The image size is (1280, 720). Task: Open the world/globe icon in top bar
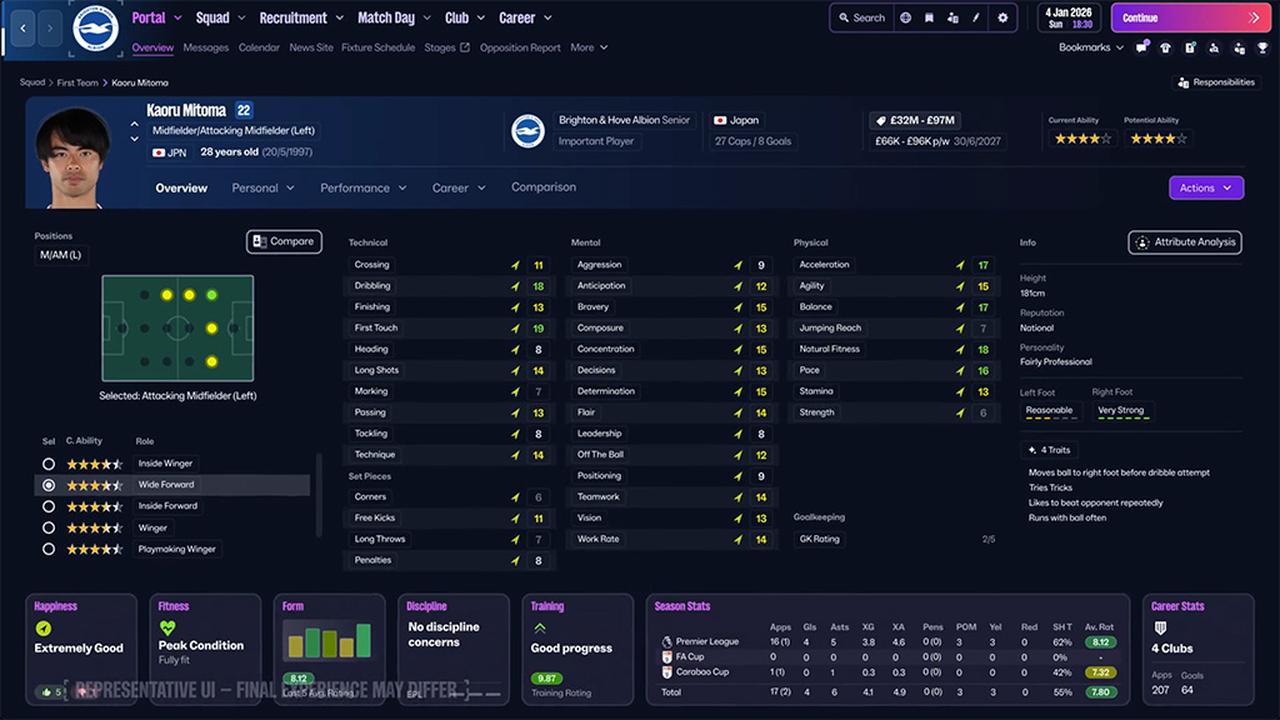pos(905,17)
